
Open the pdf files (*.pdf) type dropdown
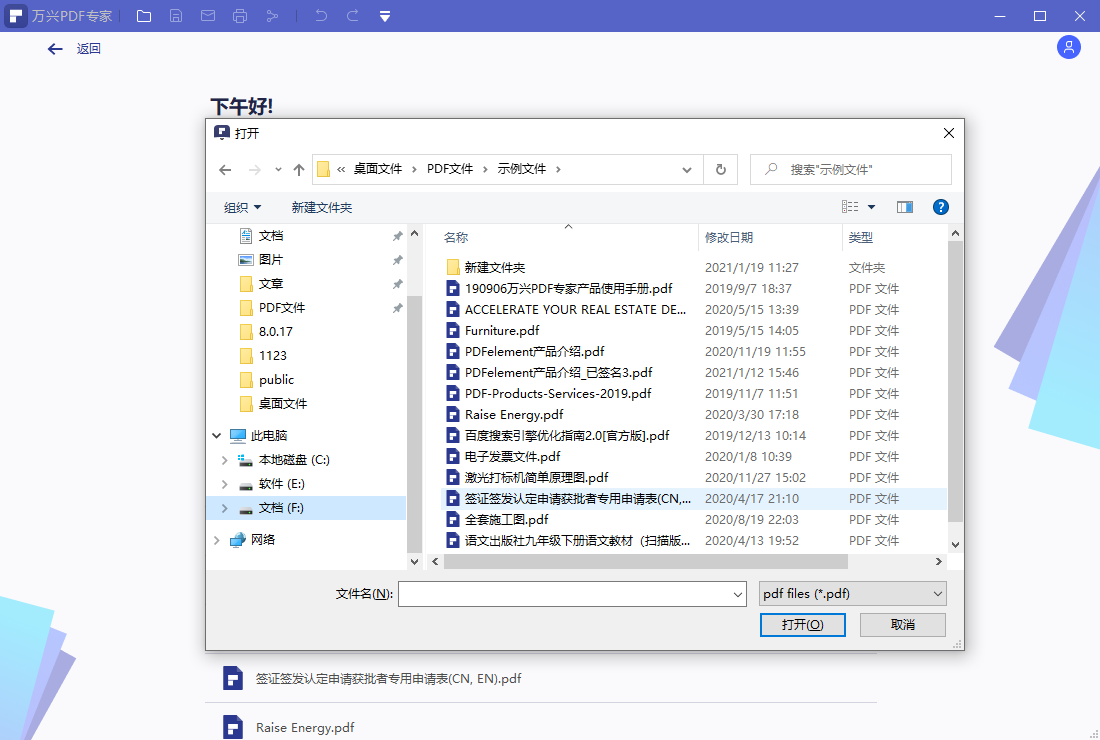click(x=852, y=594)
